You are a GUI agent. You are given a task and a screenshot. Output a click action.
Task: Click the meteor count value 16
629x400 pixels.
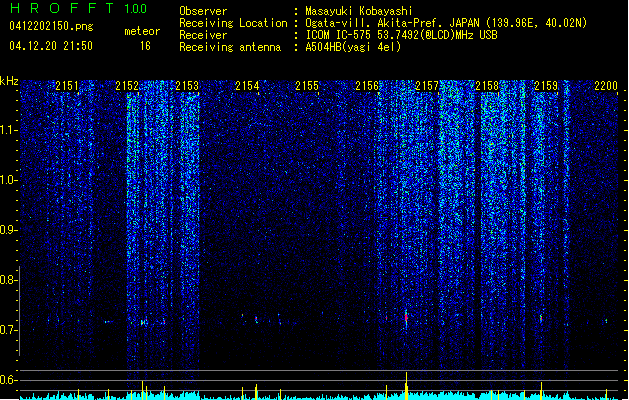(x=145, y=46)
